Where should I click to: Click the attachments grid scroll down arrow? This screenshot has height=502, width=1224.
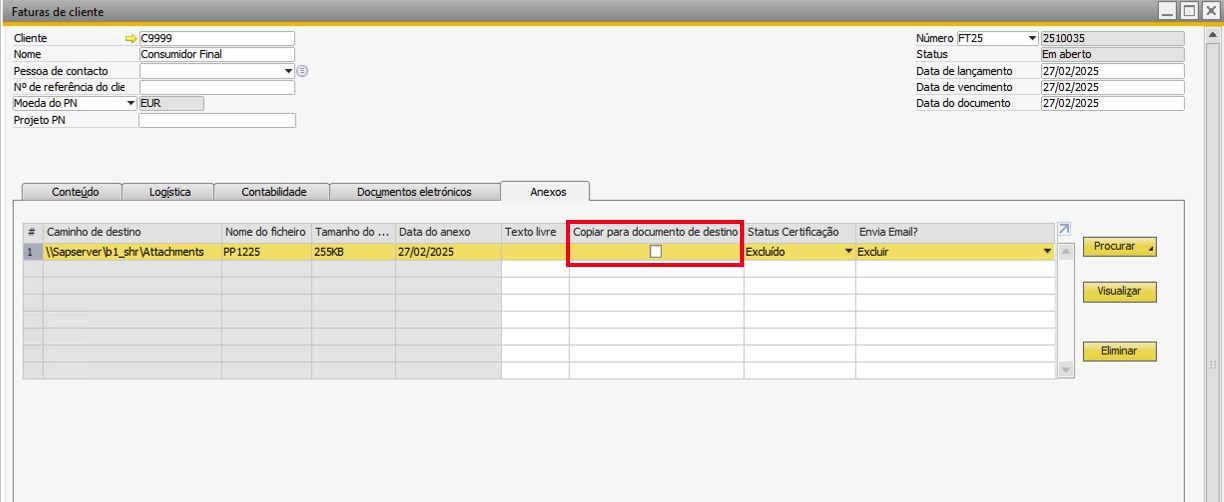tap(1065, 370)
